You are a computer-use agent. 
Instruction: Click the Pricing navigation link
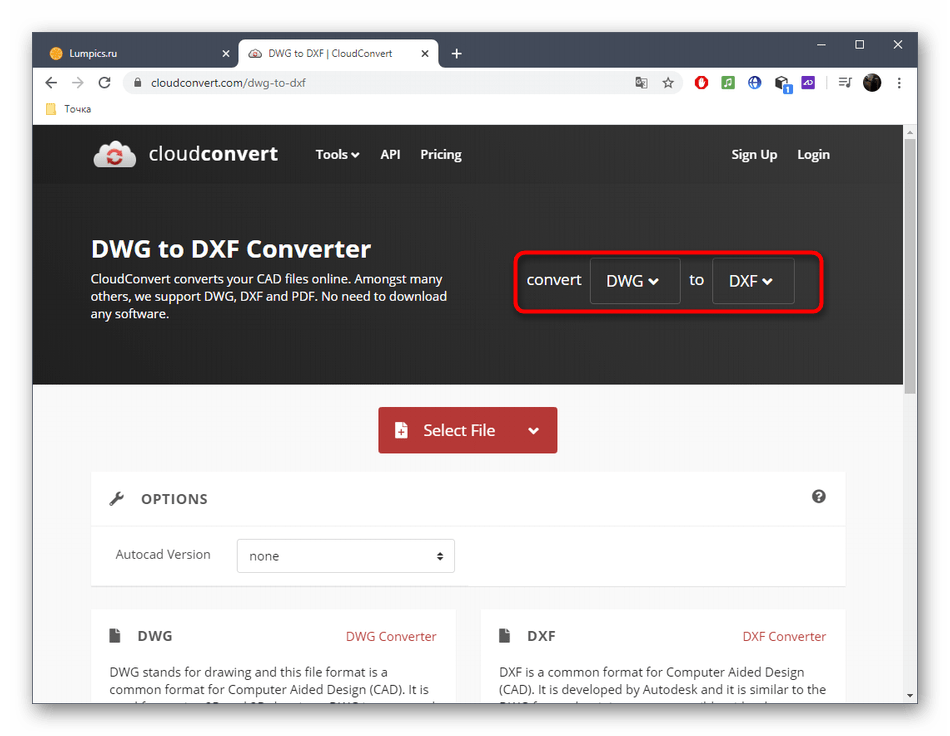(x=441, y=154)
